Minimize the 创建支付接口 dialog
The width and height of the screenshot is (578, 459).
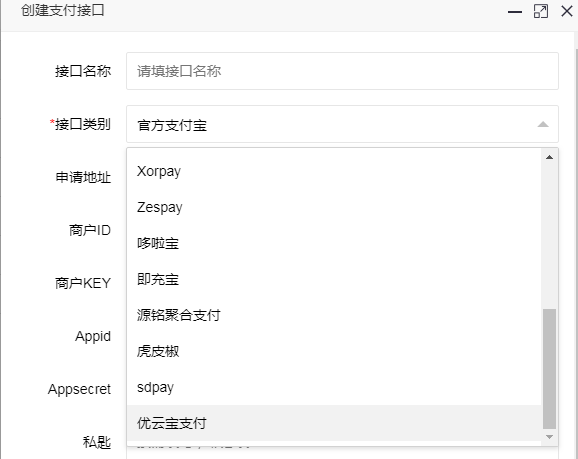point(515,11)
